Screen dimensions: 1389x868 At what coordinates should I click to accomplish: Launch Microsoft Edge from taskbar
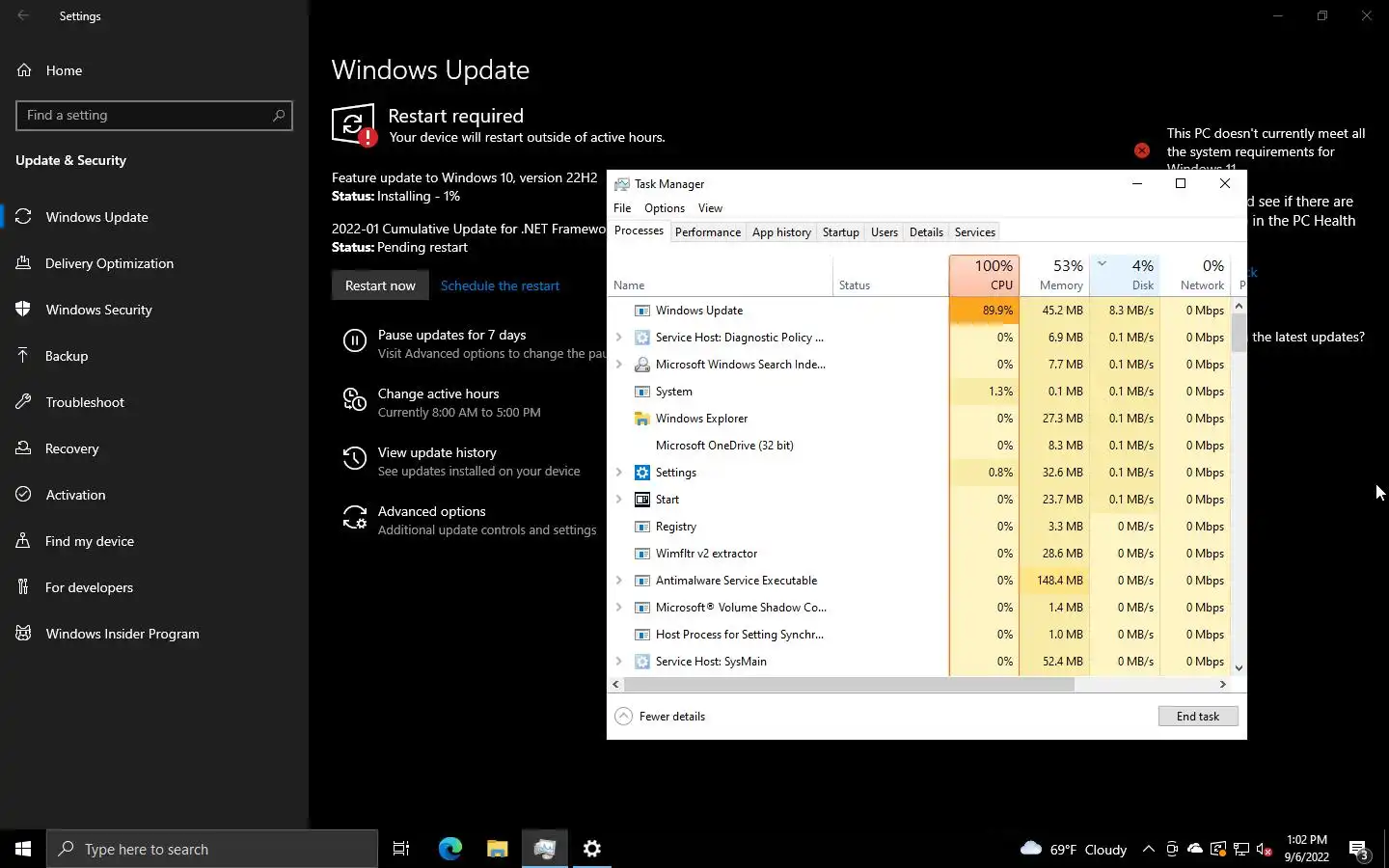450,849
